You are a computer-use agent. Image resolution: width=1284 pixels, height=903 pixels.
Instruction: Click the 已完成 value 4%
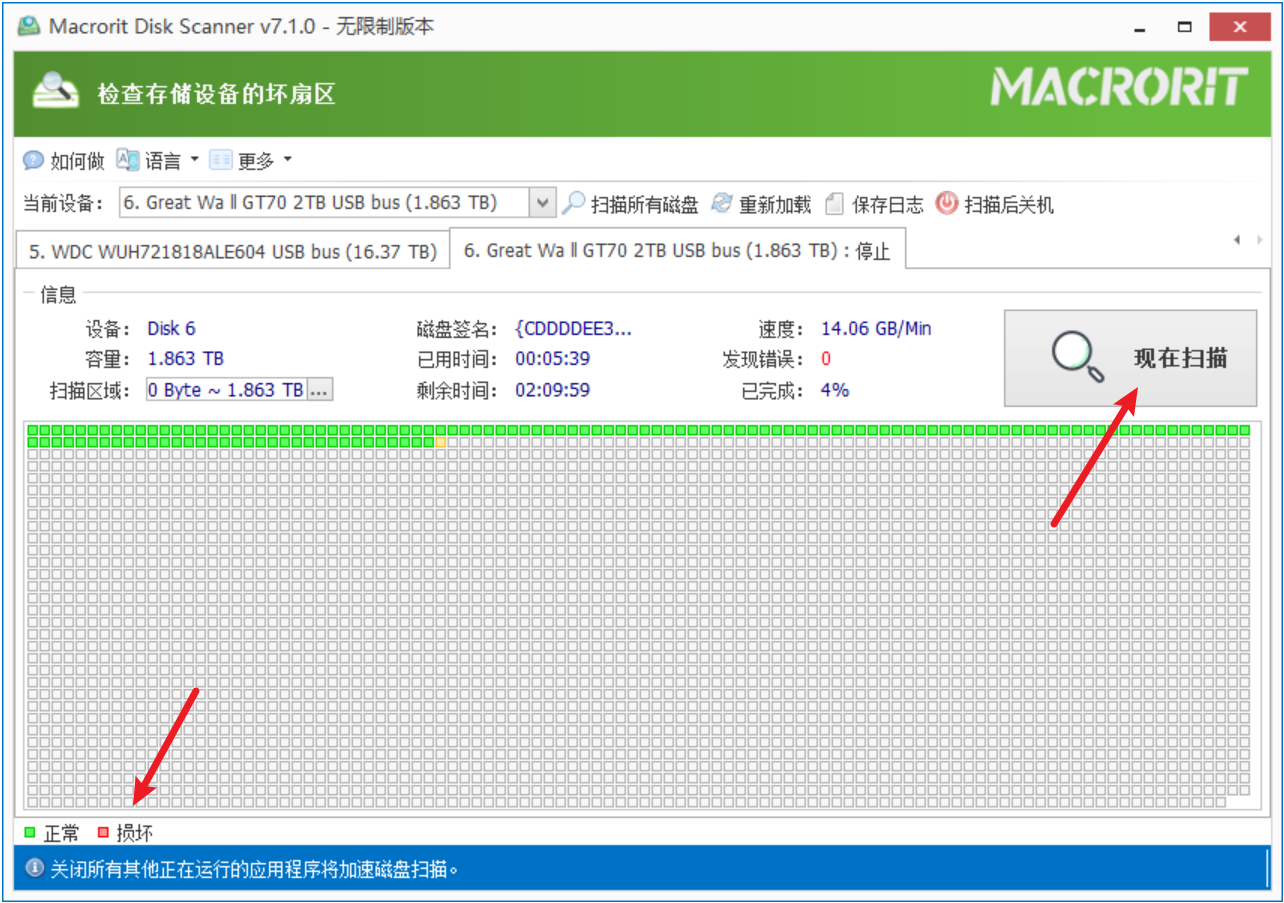pyautogui.click(x=835, y=390)
